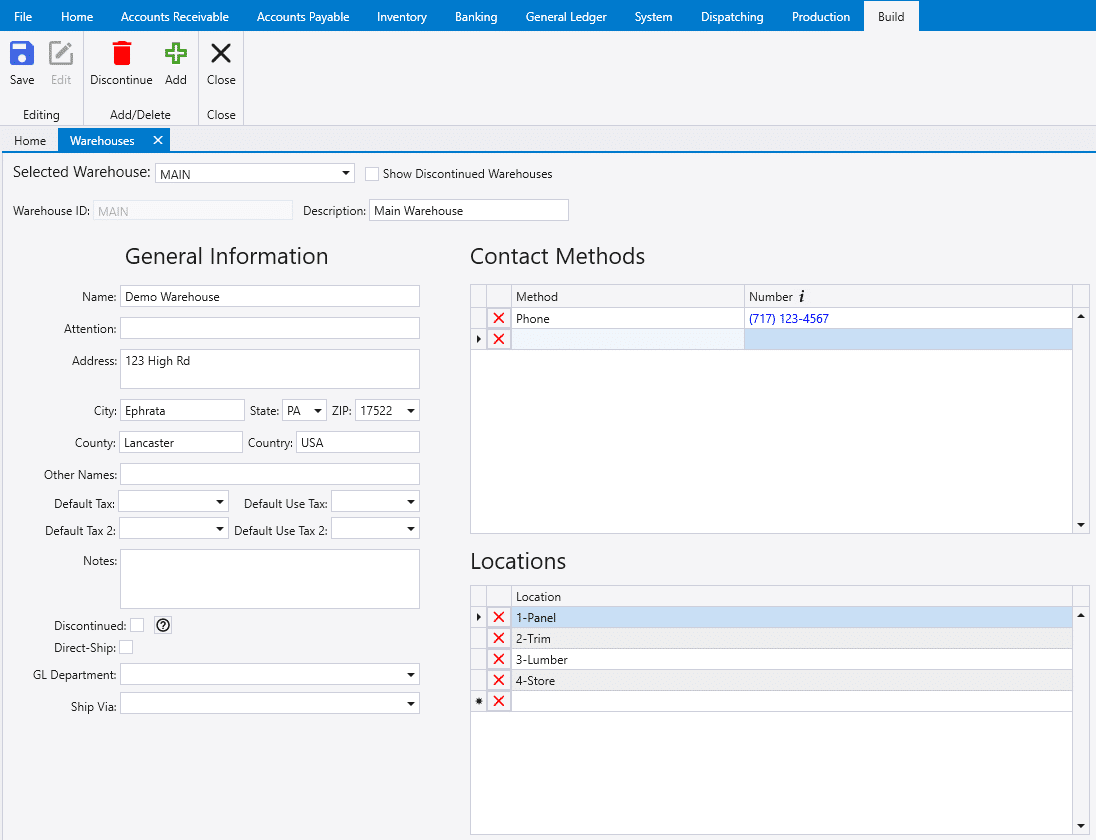Enable Show Discontinued Warehouses checkbox
Viewport: 1096px width, 840px height.
click(372, 174)
